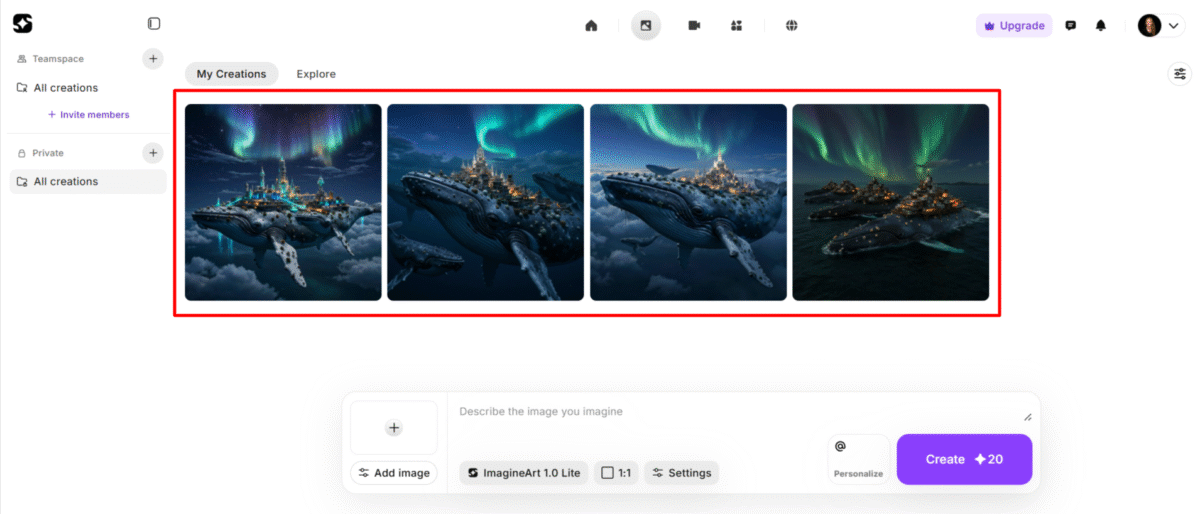Collapse the sidebar panel toggle
This screenshot has height=514, width=1200.
point(153,23)
